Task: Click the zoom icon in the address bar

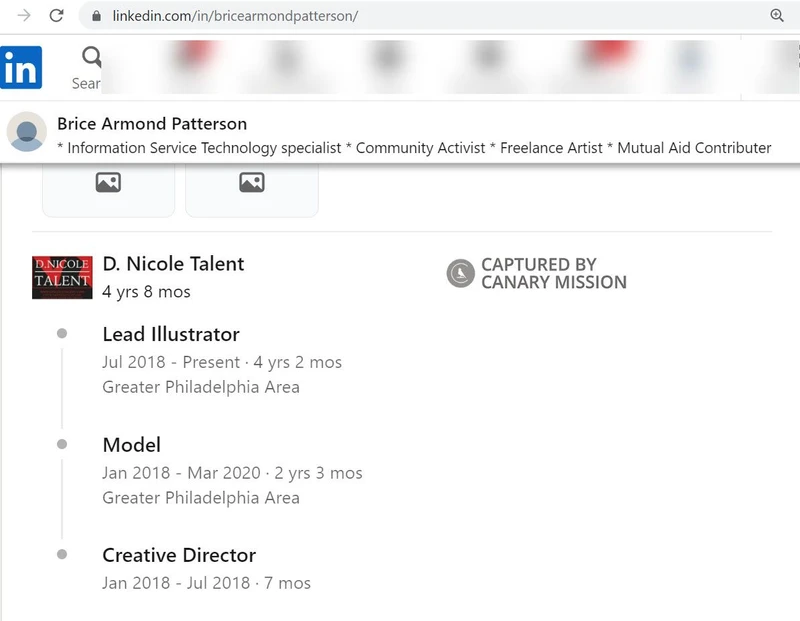Action: tap(779, 15)
